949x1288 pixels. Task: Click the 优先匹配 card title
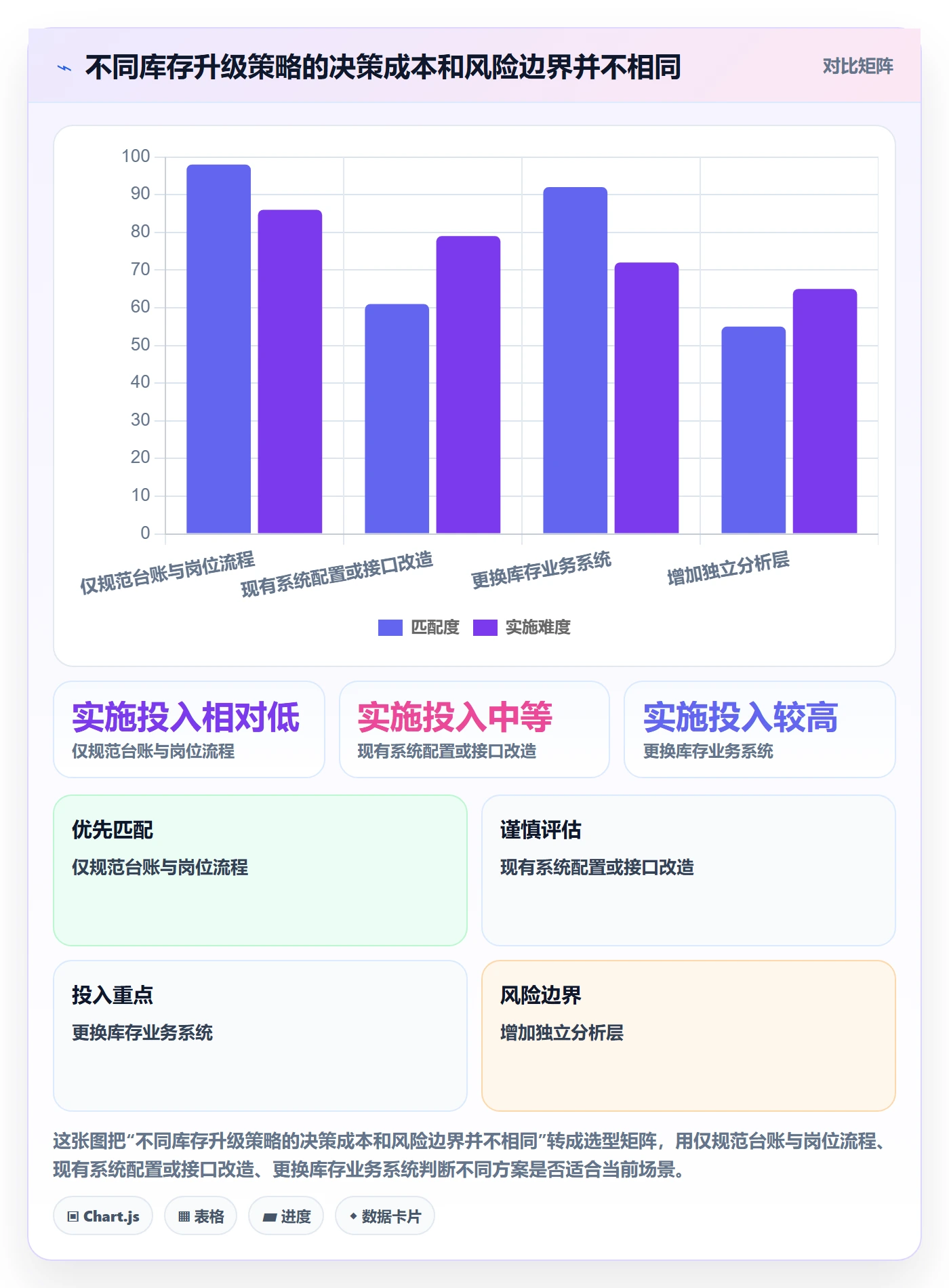coord(113,830)
